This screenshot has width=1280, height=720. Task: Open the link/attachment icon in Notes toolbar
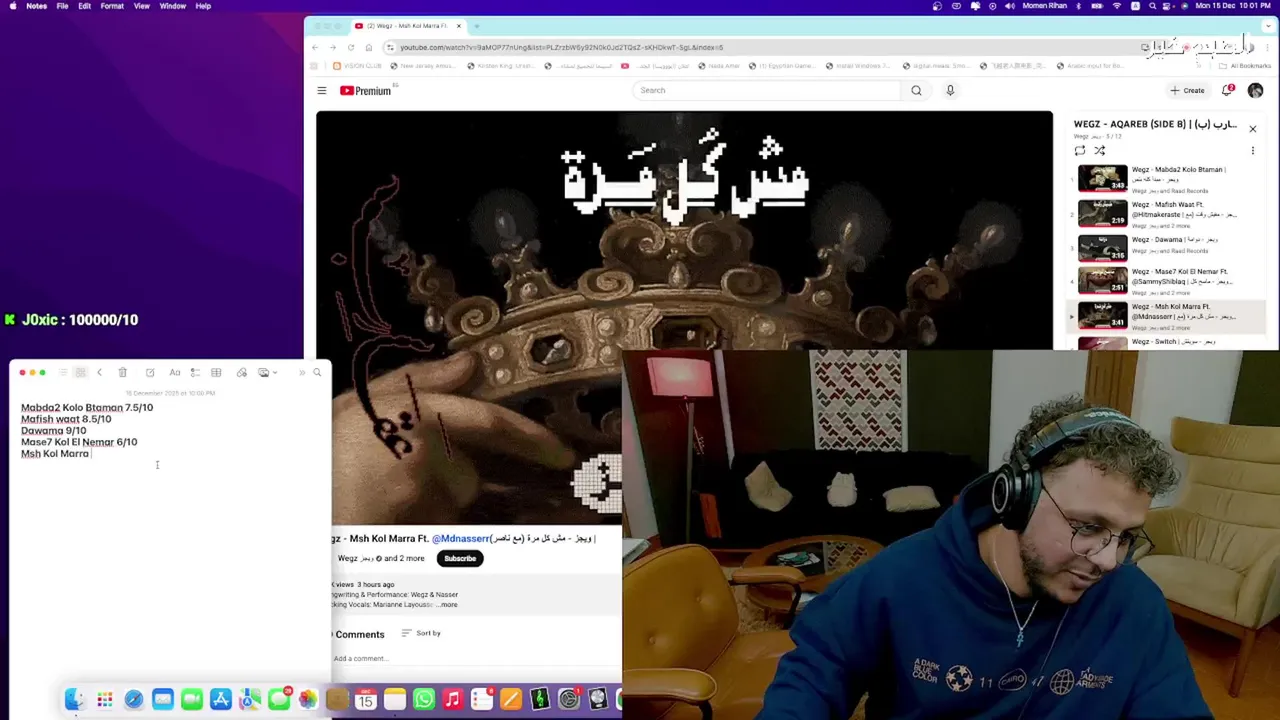tap(242, 372)
